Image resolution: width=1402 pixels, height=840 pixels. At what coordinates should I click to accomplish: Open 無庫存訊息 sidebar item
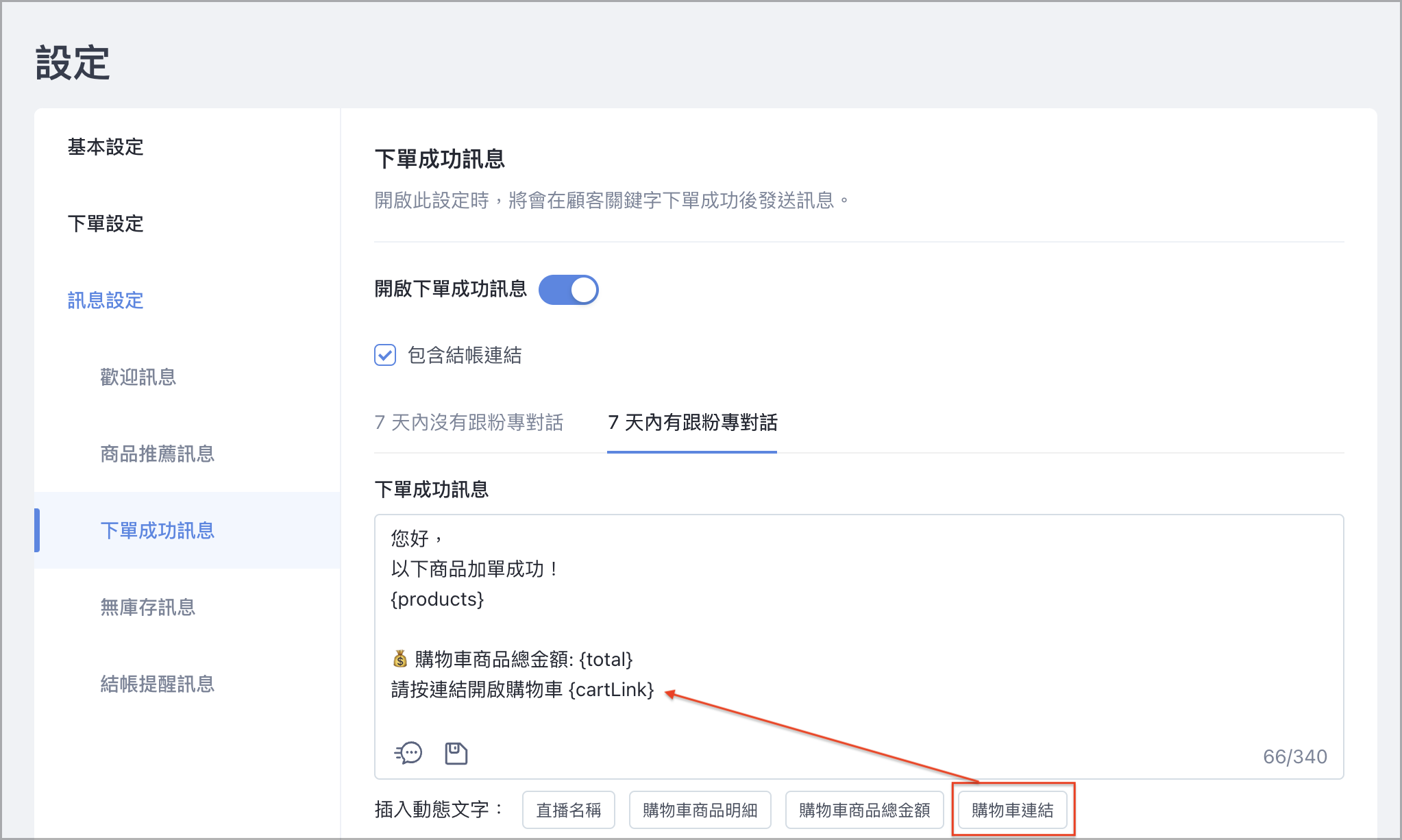click(148, 607)
